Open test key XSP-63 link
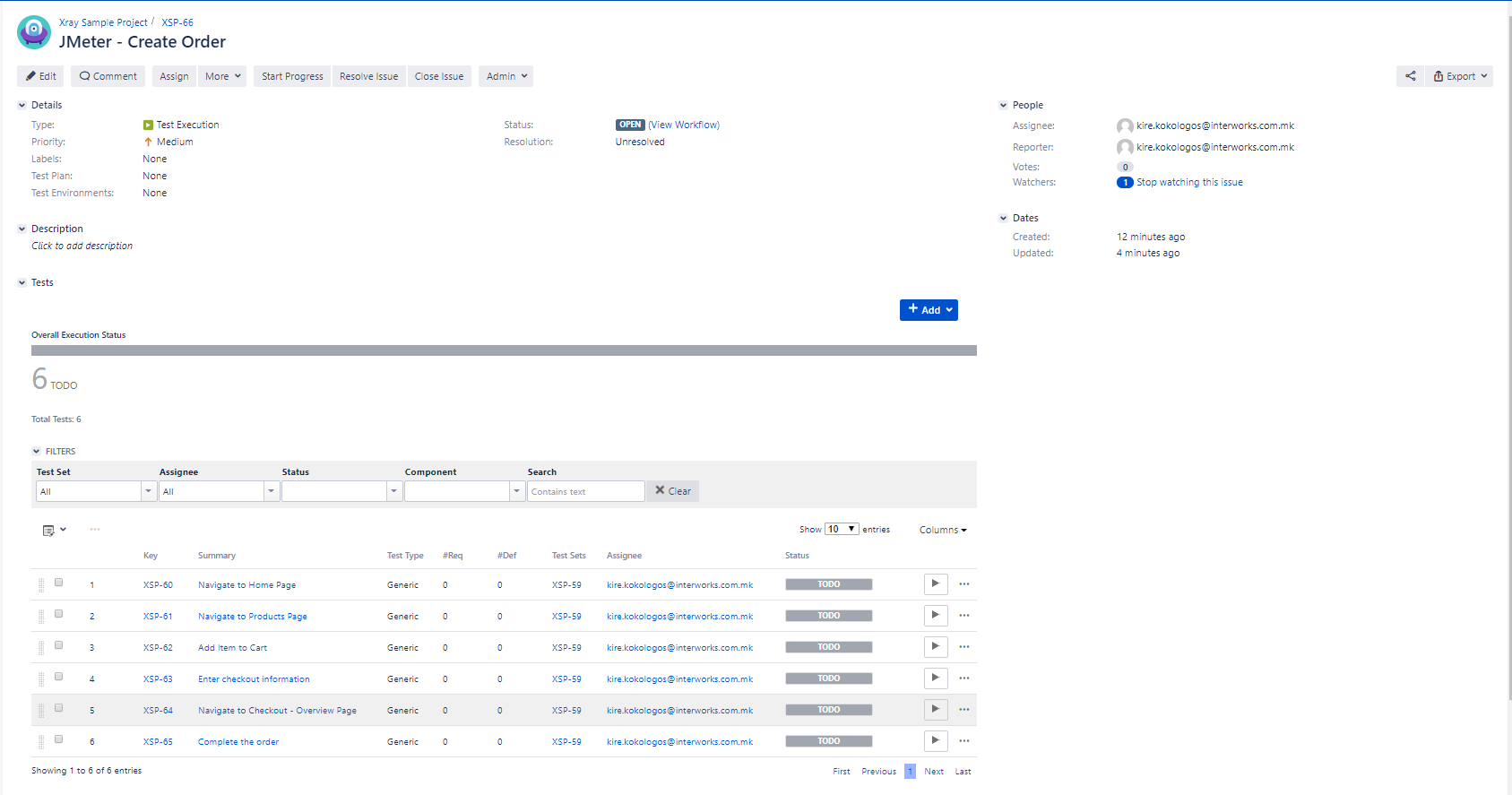 point(158,679)
